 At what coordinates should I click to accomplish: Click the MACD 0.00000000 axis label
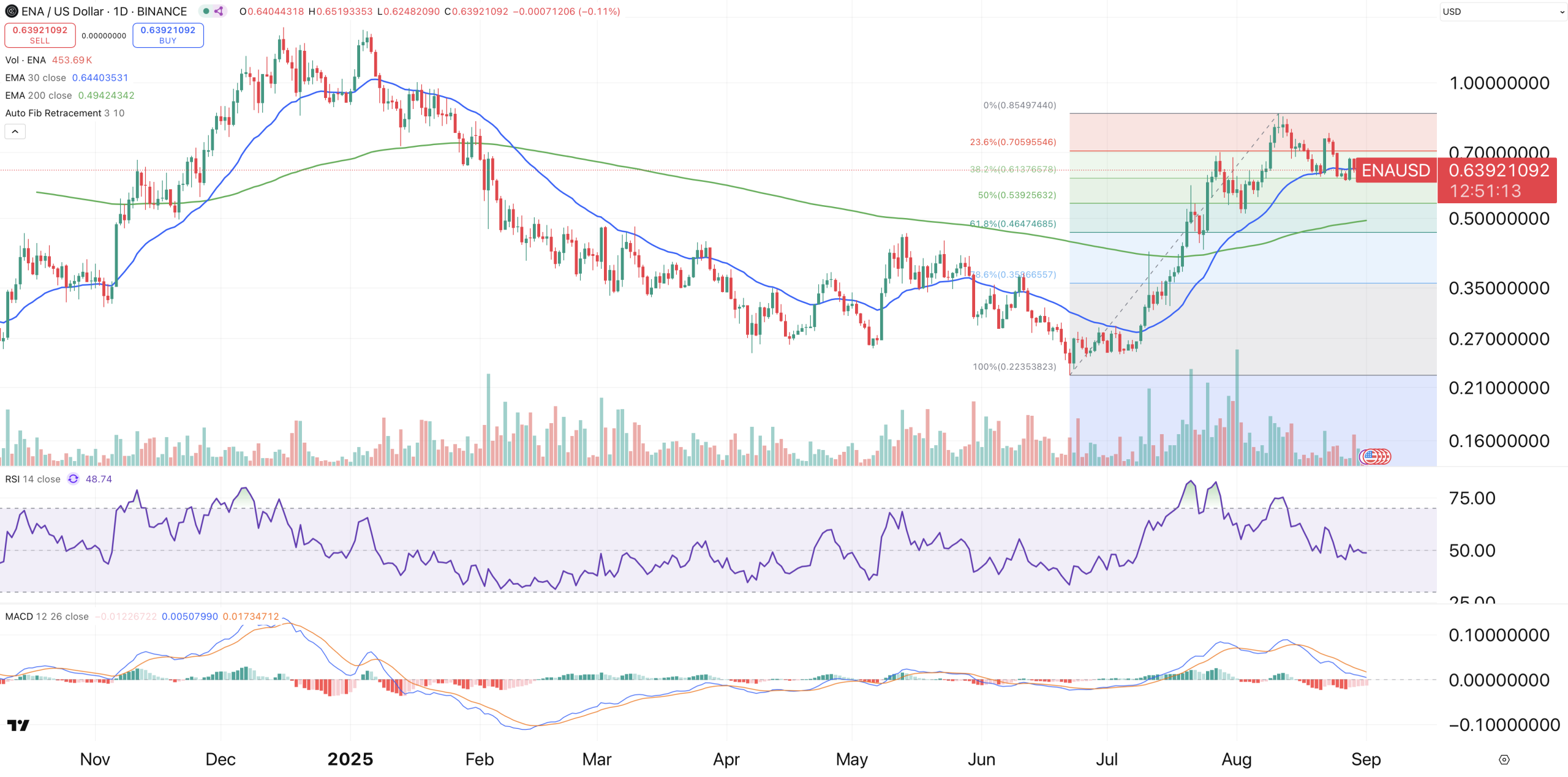tap(1499, 680)
